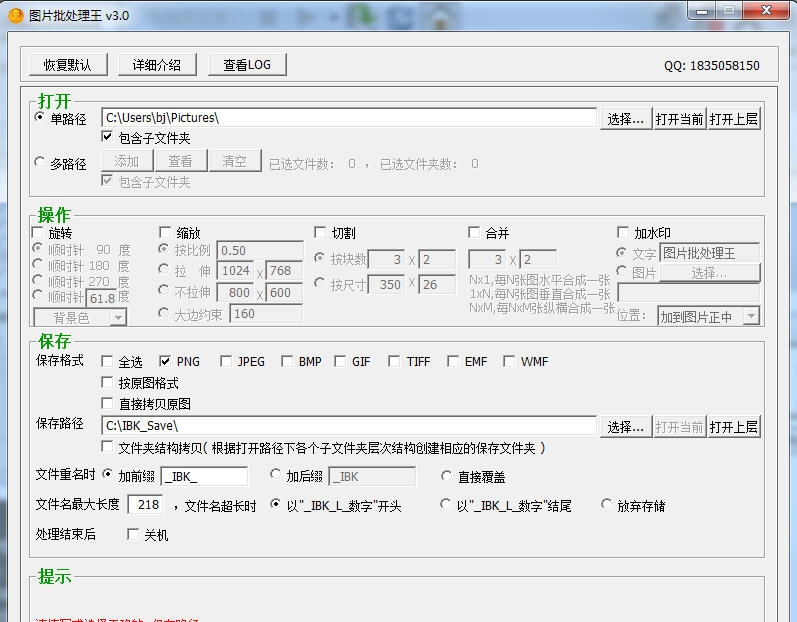This screenshot has width=797, height=622.
Task: Select the 直接覆盖 radio option
Action: point(446,476)
